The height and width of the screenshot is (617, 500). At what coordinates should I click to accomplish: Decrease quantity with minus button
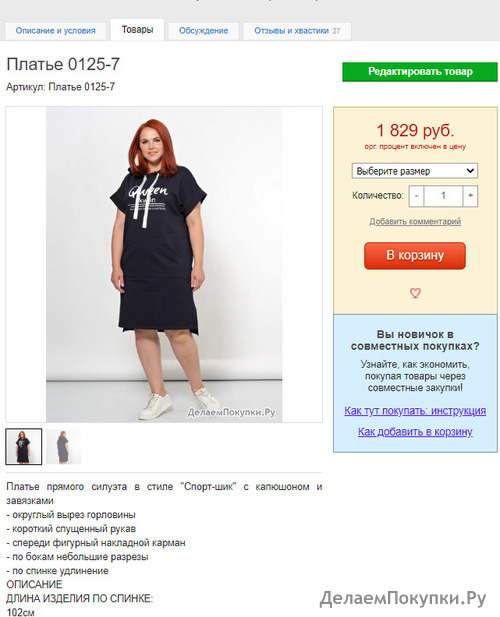[x=416, y=196]
